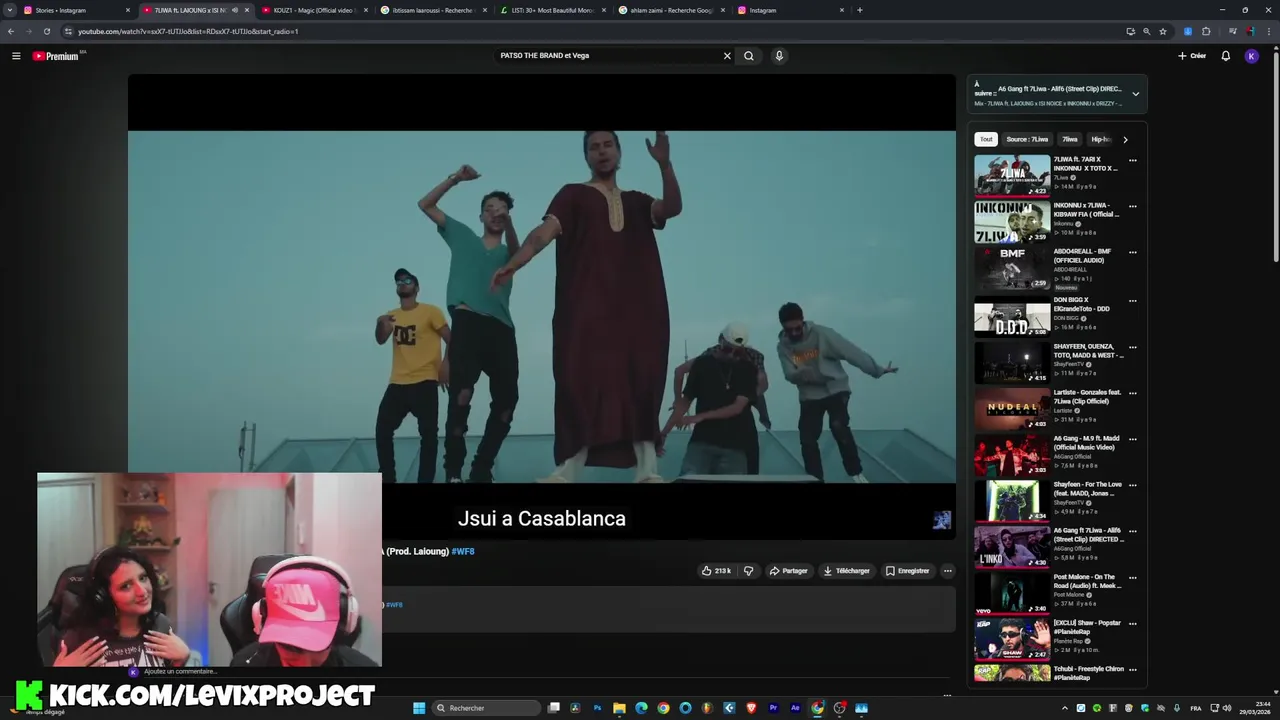Select the Tout filter chip
The width and height of the screenshot is (1280, 720).
coord(986,139)
